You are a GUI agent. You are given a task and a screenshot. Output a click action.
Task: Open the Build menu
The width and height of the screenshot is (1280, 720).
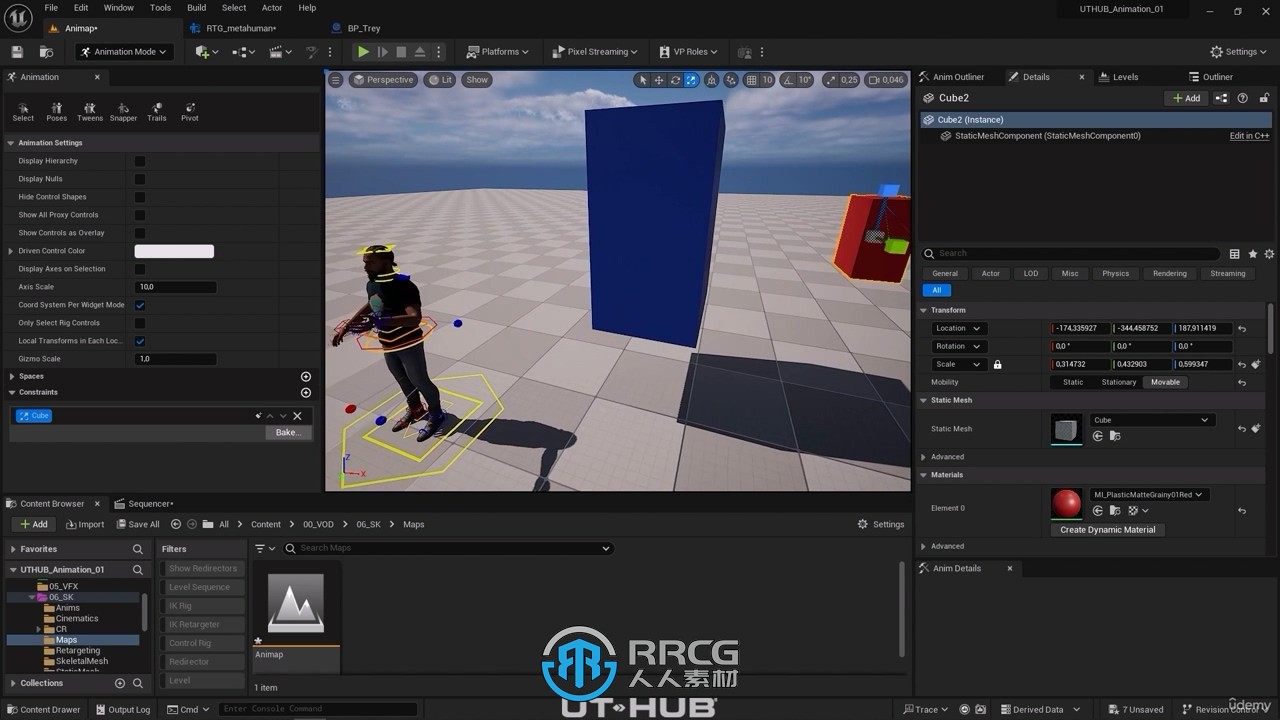(x=197, y=8)
